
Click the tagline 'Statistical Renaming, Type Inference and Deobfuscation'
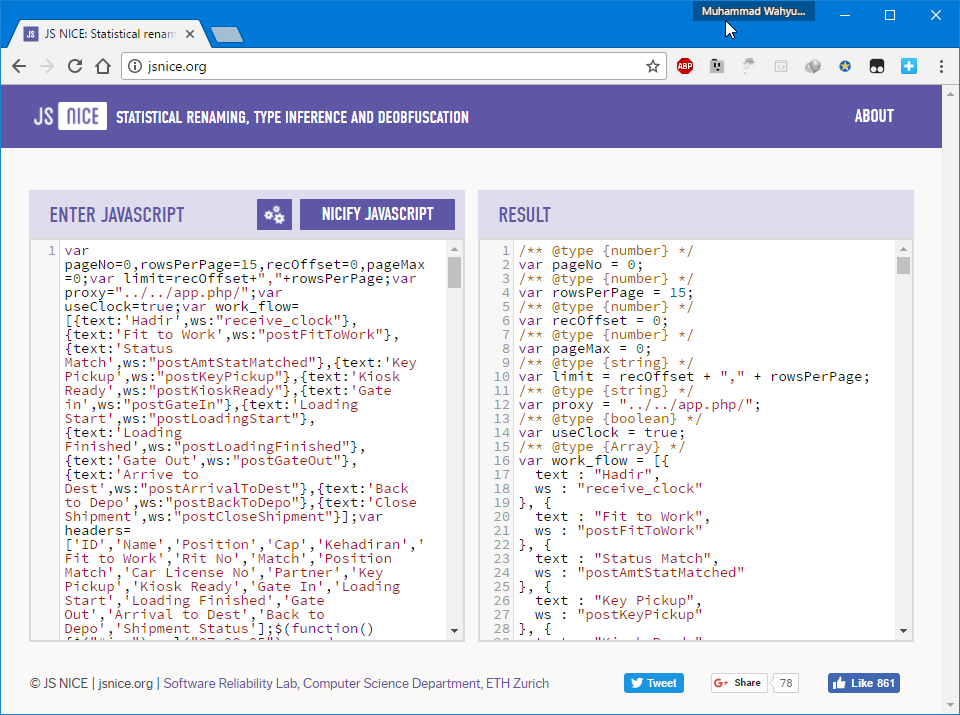[292, 117]
